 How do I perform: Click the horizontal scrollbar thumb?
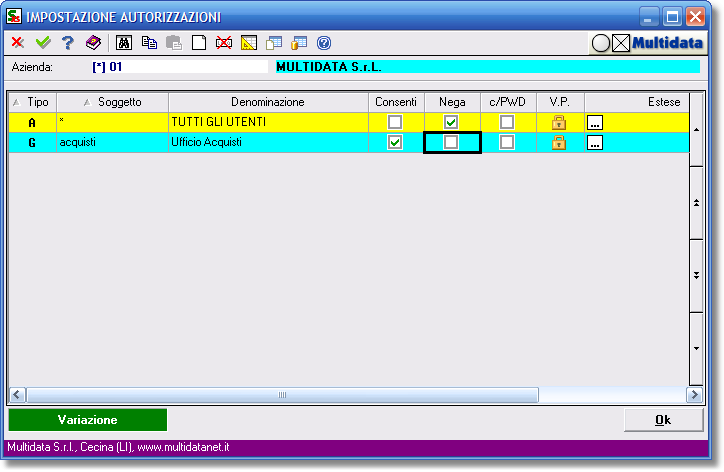(x=283, y=395)
